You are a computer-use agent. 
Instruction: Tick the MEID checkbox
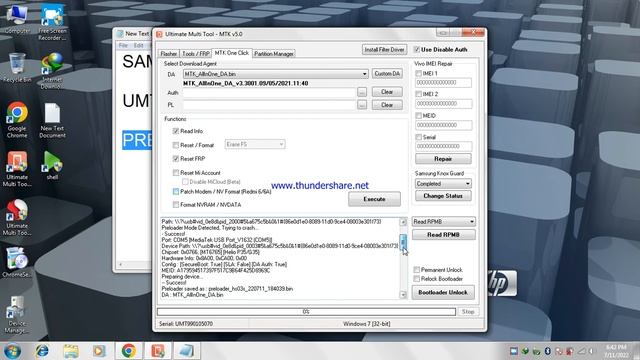point(418,116)
